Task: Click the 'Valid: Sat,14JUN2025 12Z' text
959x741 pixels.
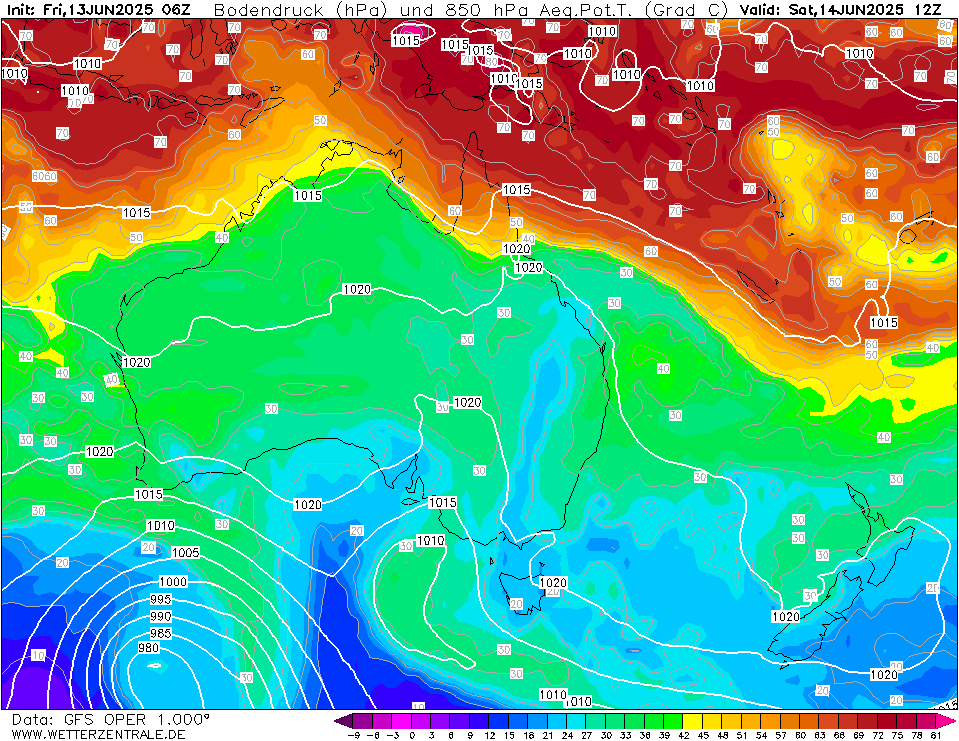Action: [x=840, y=10]
